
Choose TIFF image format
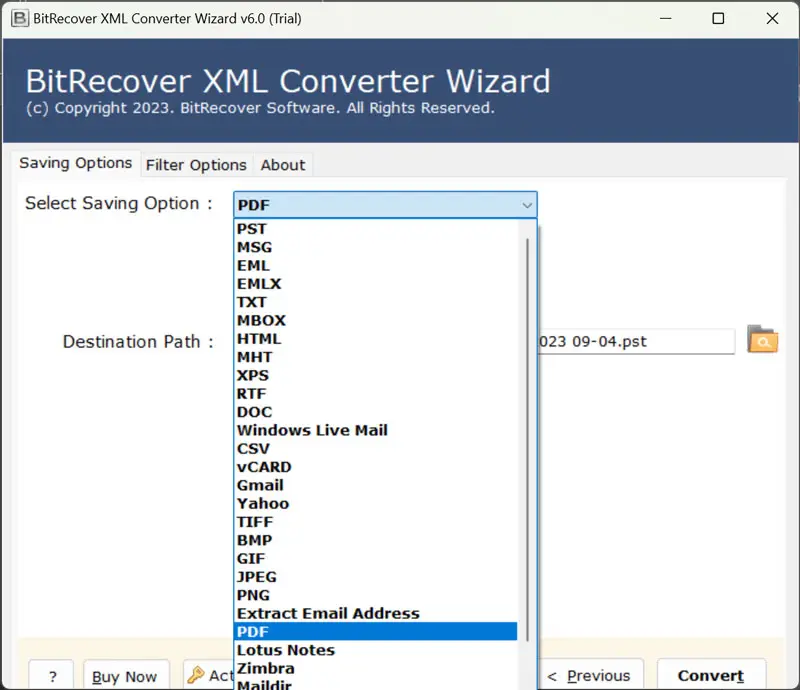point(376,522)
